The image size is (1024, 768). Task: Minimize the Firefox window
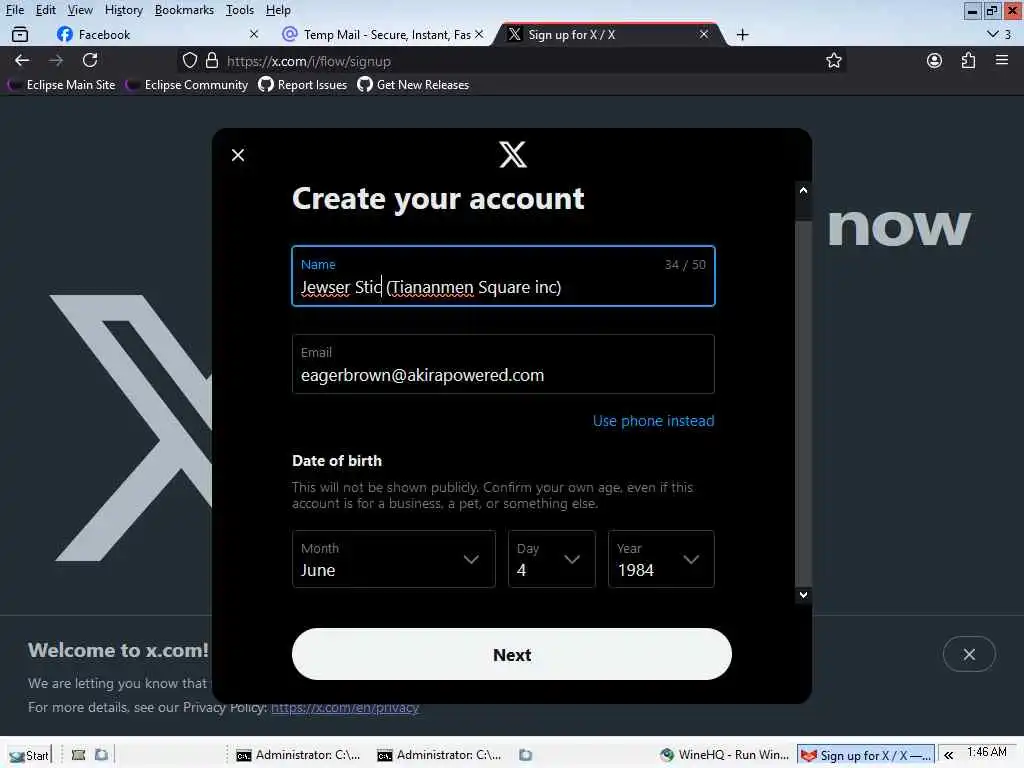click(972, 10)
